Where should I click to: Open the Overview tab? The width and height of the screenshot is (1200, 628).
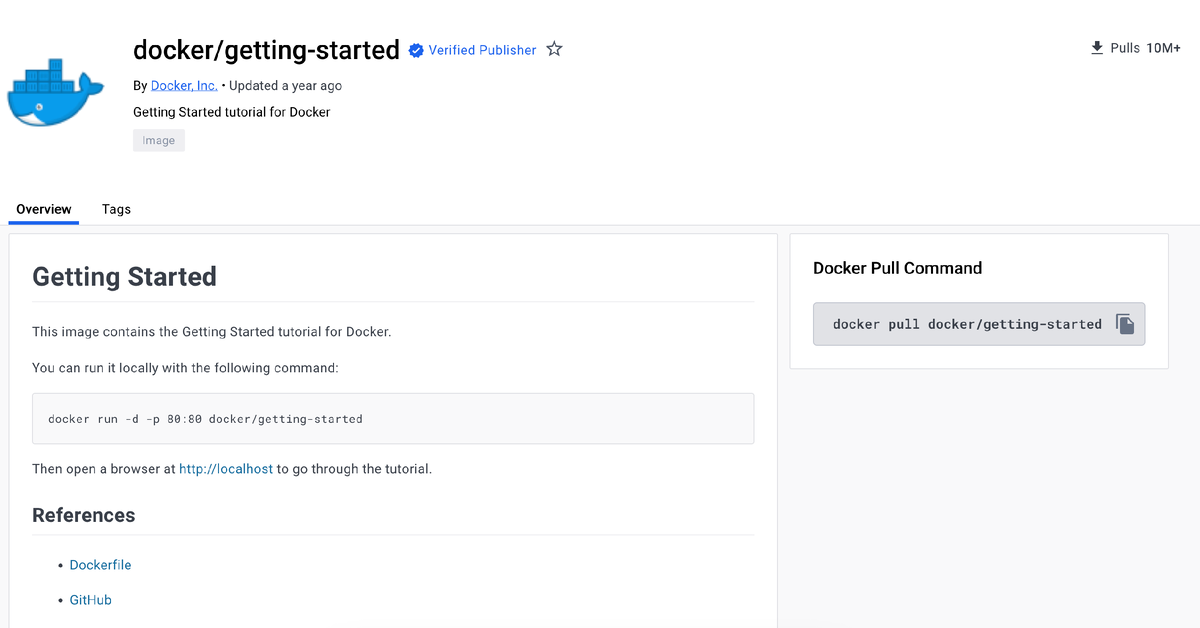[x=44, y=209]
